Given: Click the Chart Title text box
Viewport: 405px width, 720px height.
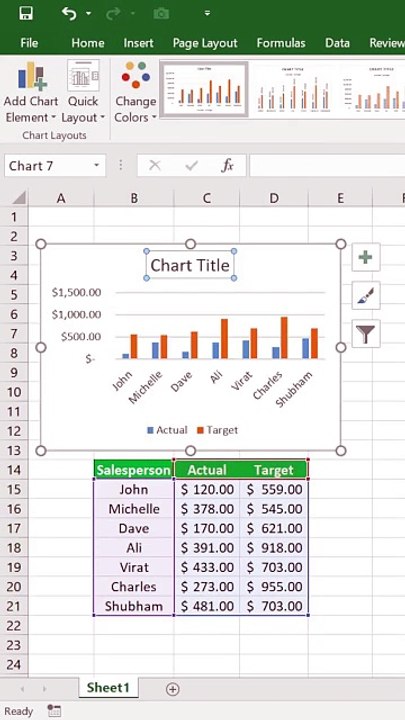Looking at the screenshot, I should click(x=190, y=265).
